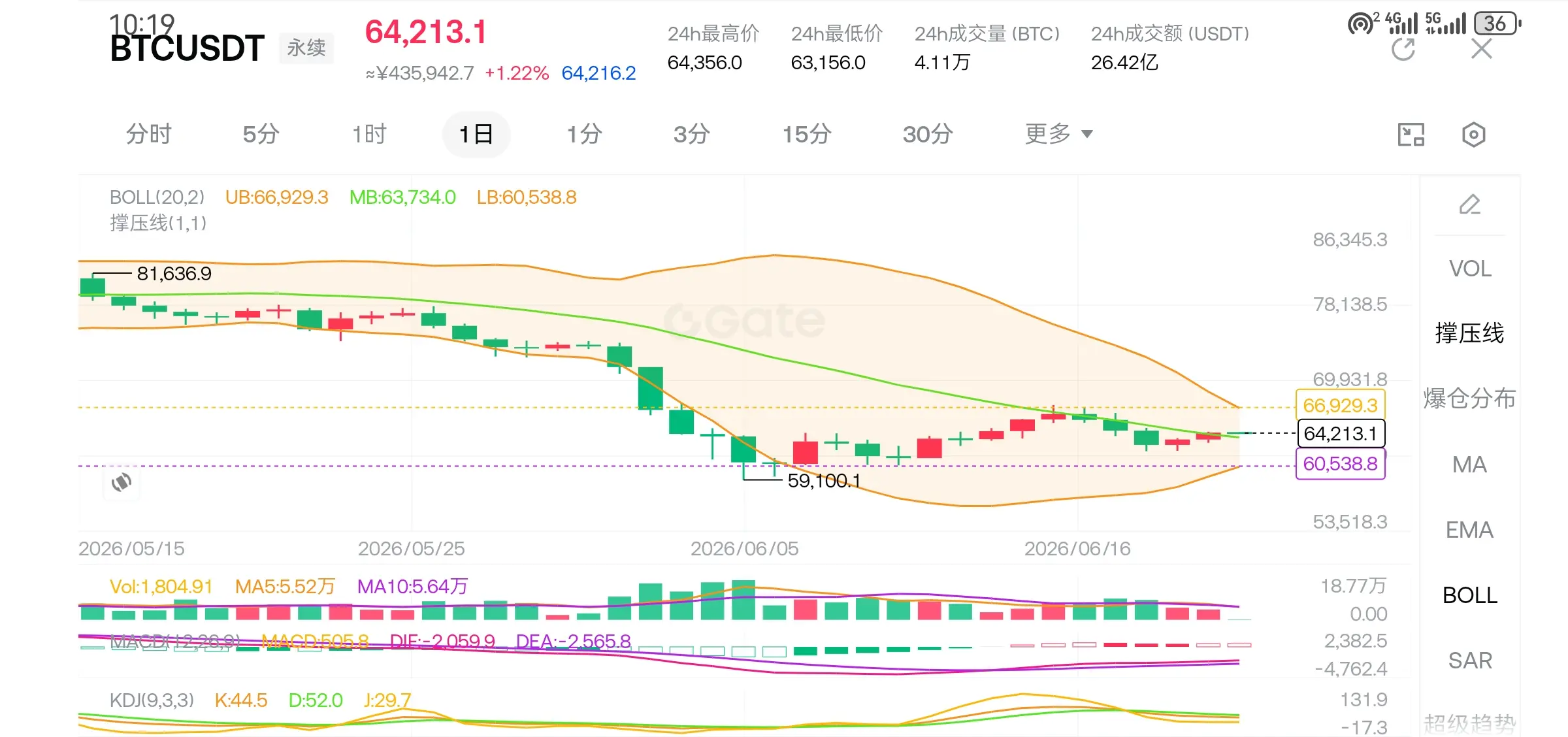Tap the 永续 contract type tag
The width and height of the screenshot is (1568, 737).
click(x=306, y=48)
